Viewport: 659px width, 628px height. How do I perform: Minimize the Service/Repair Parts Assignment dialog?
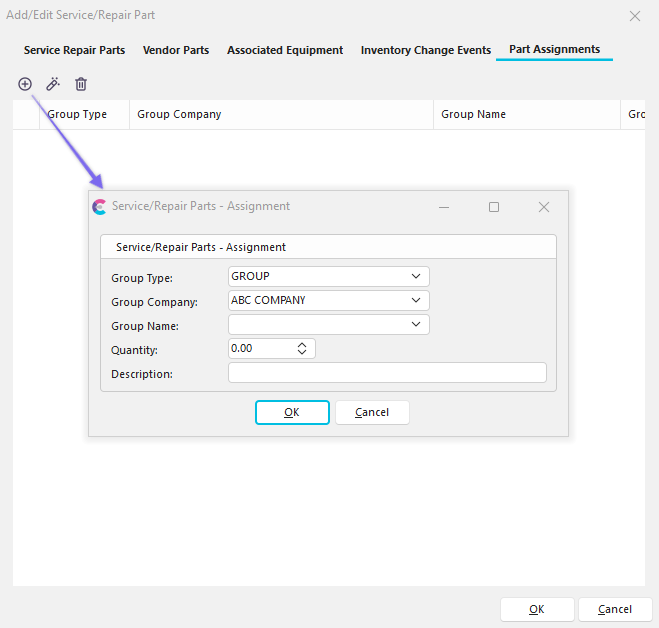[444, 207]
